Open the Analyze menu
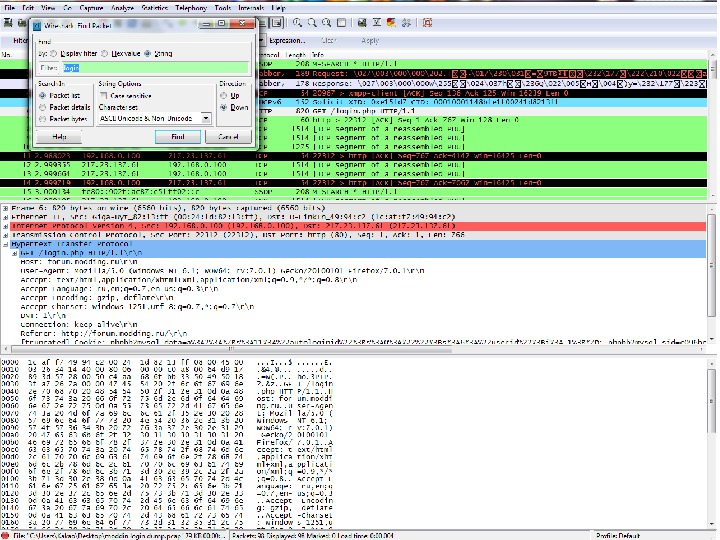720x540 pixels. (122, 8)
